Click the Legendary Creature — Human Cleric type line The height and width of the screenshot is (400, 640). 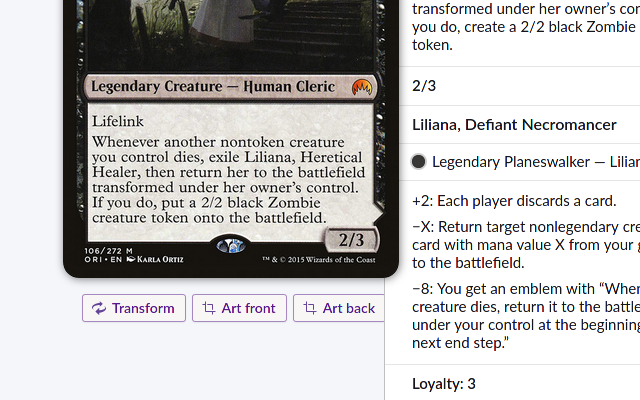point(213,87)
